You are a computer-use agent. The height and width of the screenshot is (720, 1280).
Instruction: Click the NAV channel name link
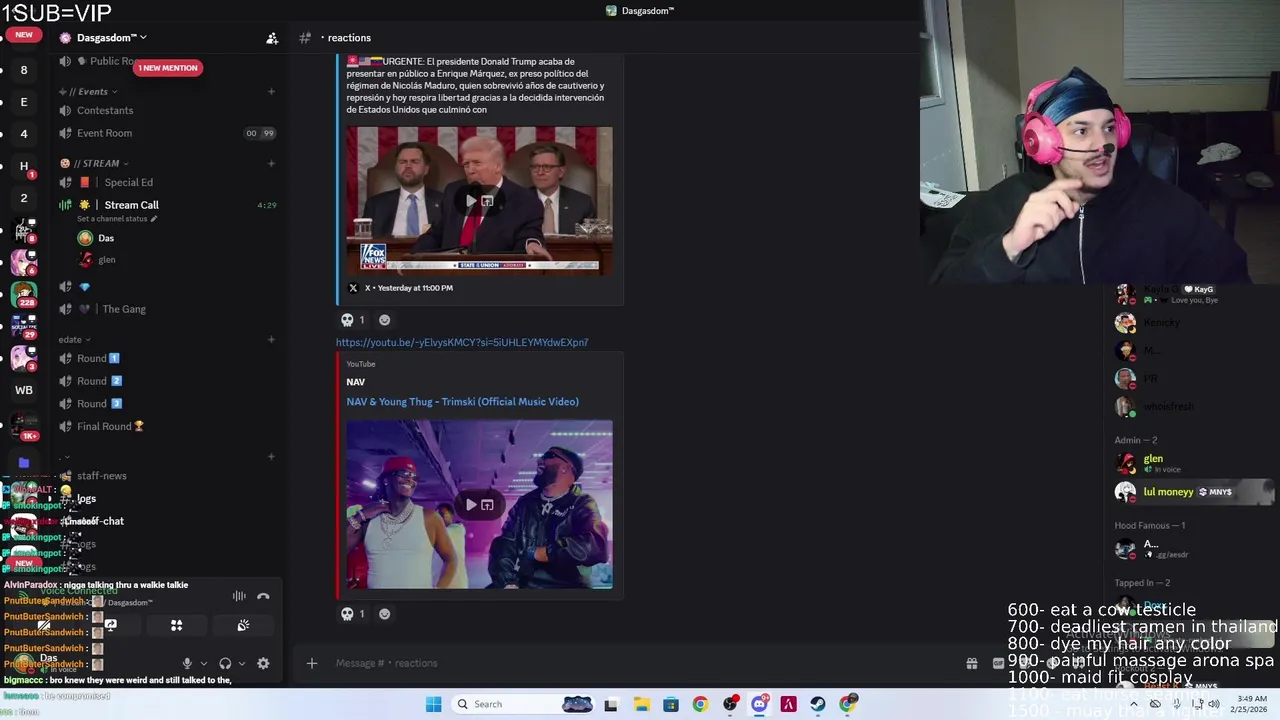(x=355, y=382)
